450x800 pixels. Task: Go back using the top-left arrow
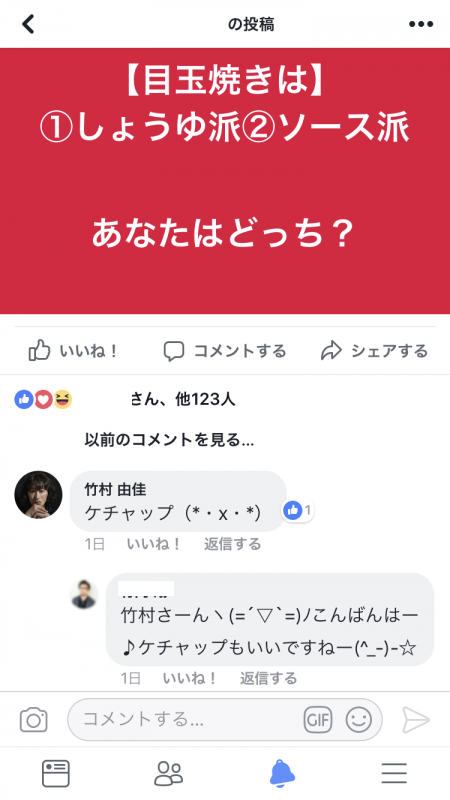tap(28, 24)
